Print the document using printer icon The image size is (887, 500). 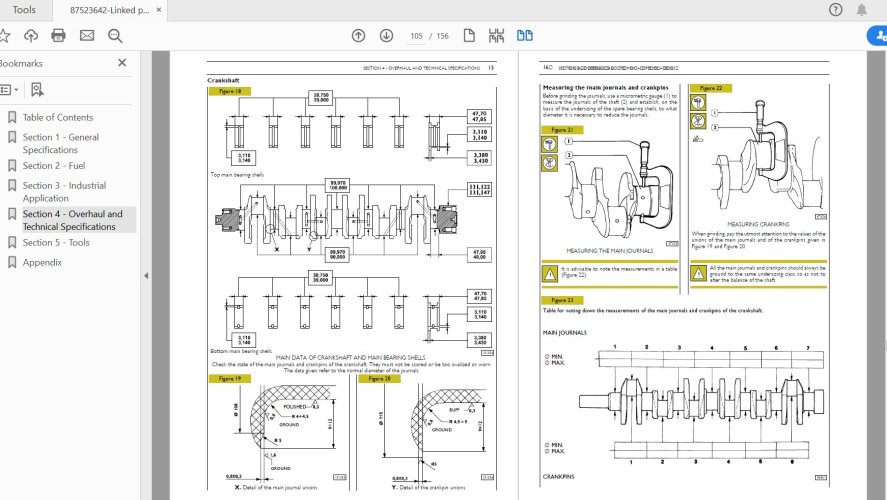[58, 36]
